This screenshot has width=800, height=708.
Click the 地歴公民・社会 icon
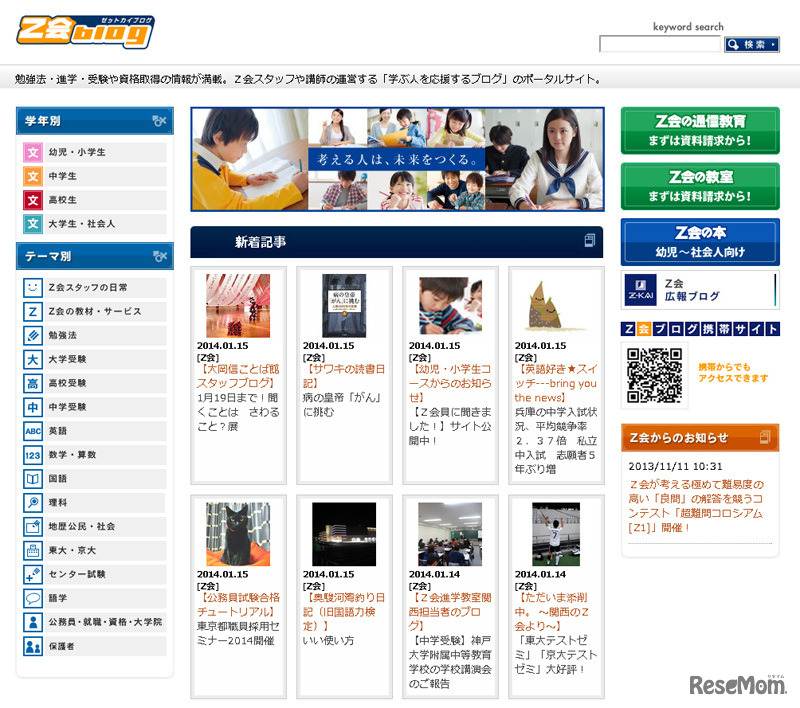33,526
